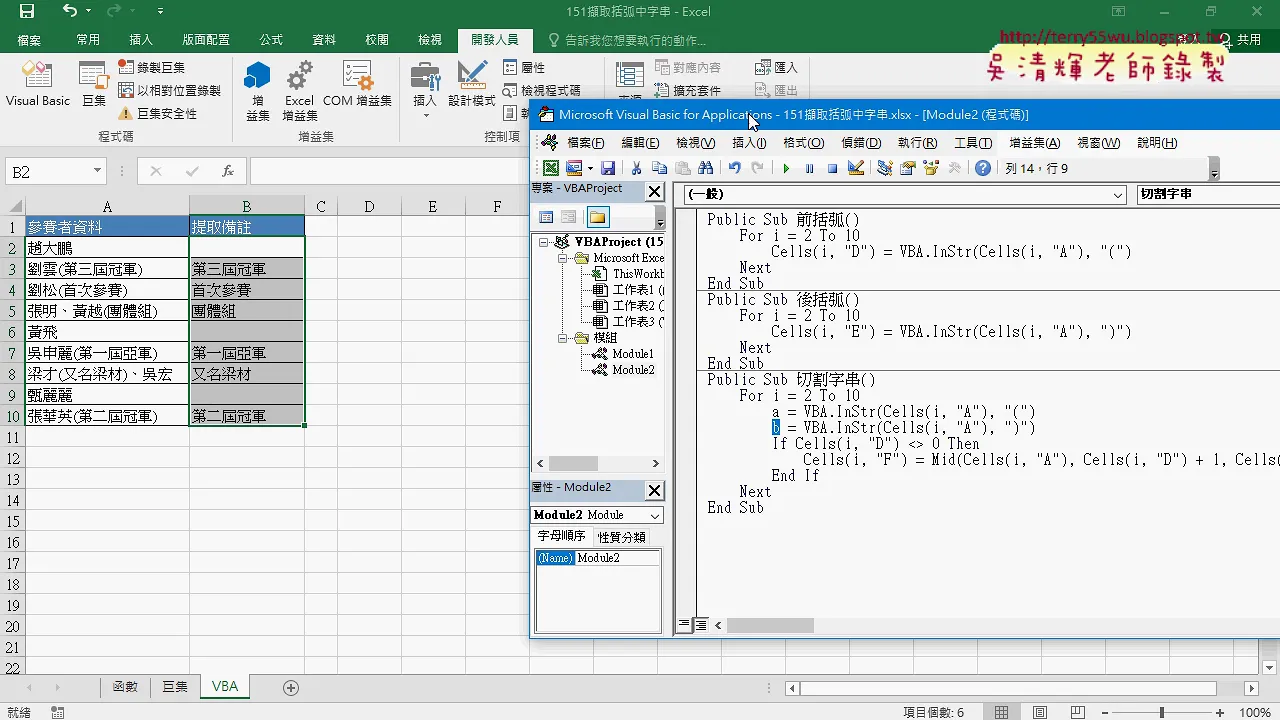Click 擴充套件 in XML group
Viewport: 1280px width, 720px height.
click(x=688, y=90)
